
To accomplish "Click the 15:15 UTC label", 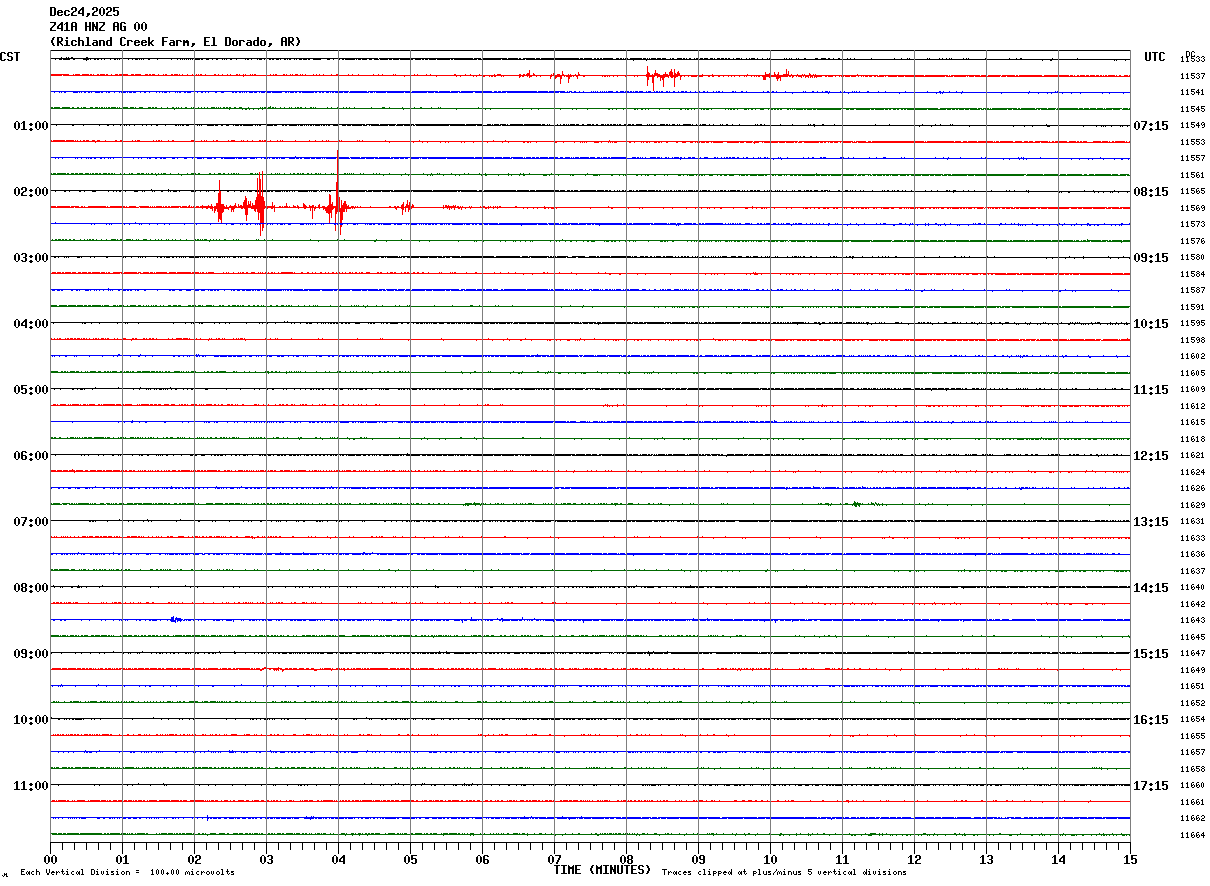I will tap(1150, 654).
